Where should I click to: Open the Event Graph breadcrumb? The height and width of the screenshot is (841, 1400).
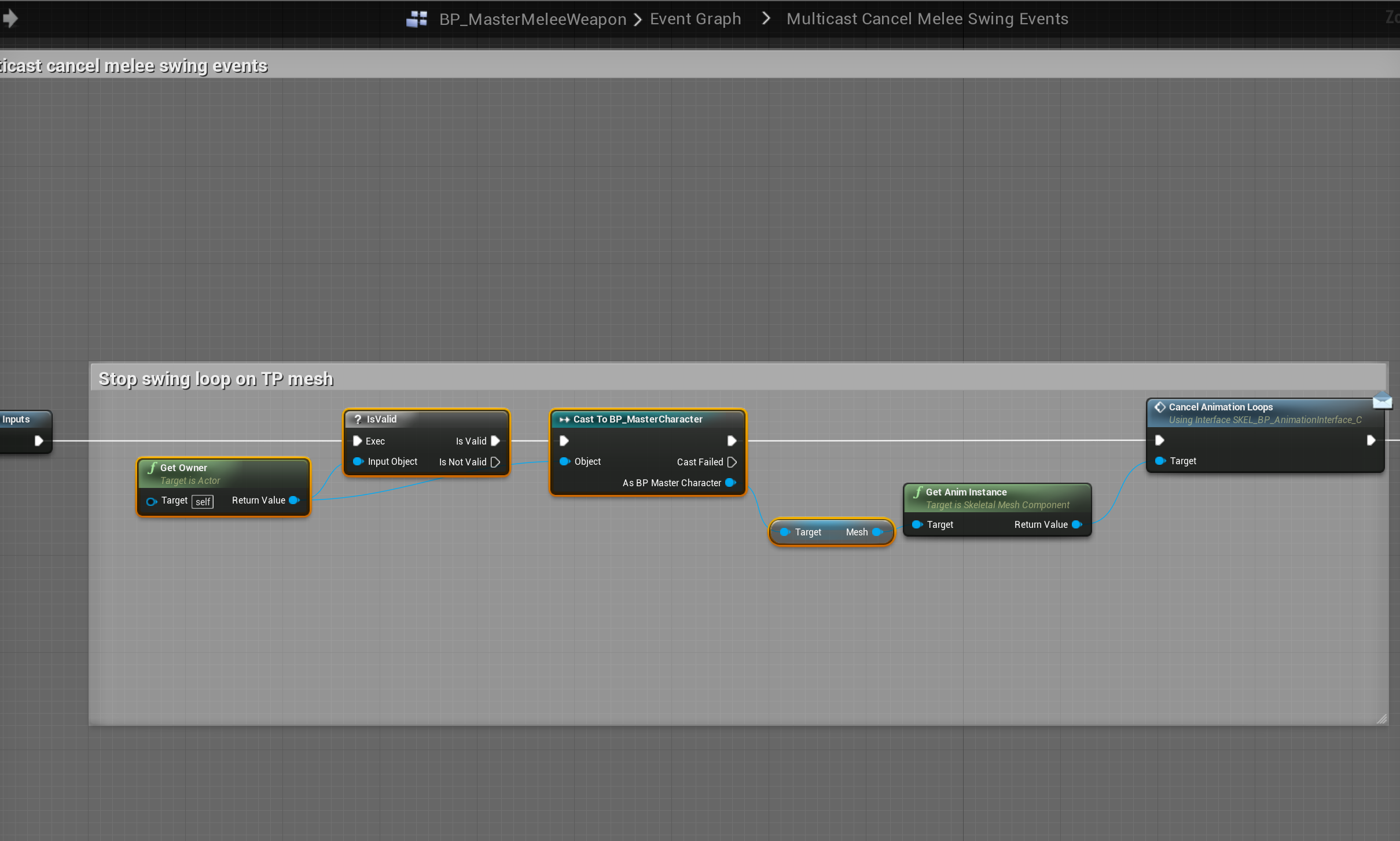pos(695,19)
